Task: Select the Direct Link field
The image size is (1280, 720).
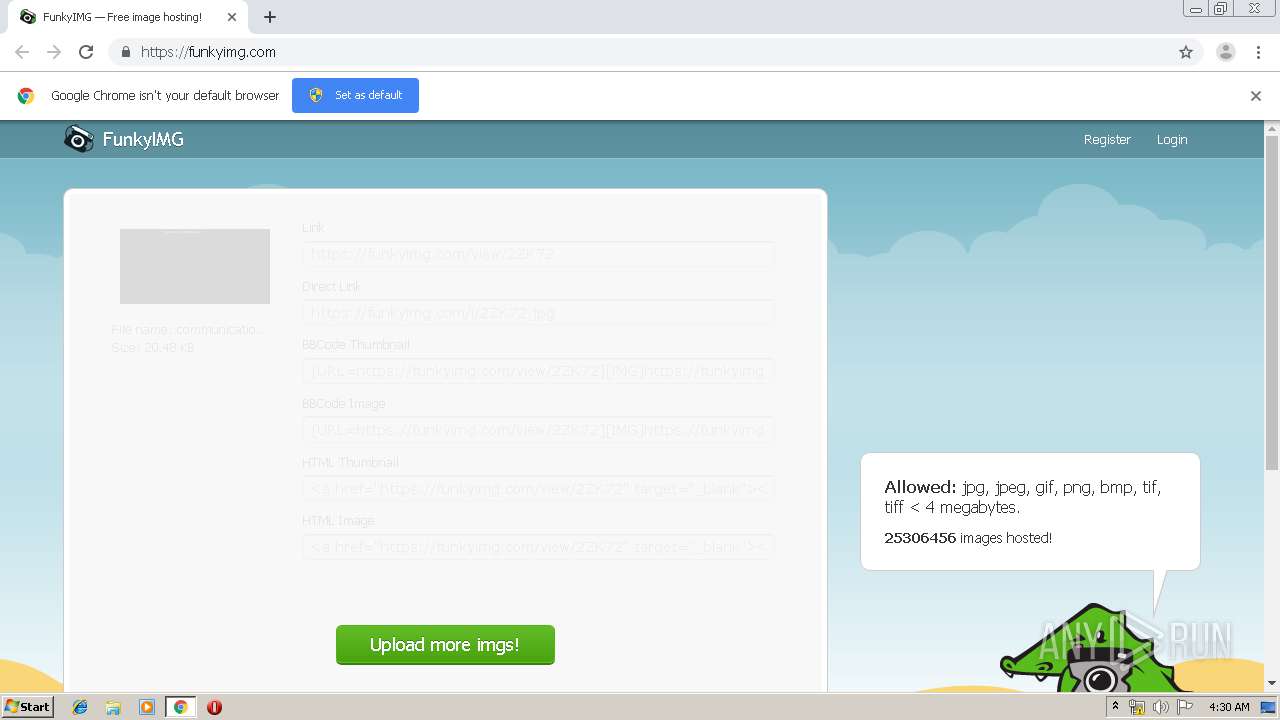Action: pos(538,313)
